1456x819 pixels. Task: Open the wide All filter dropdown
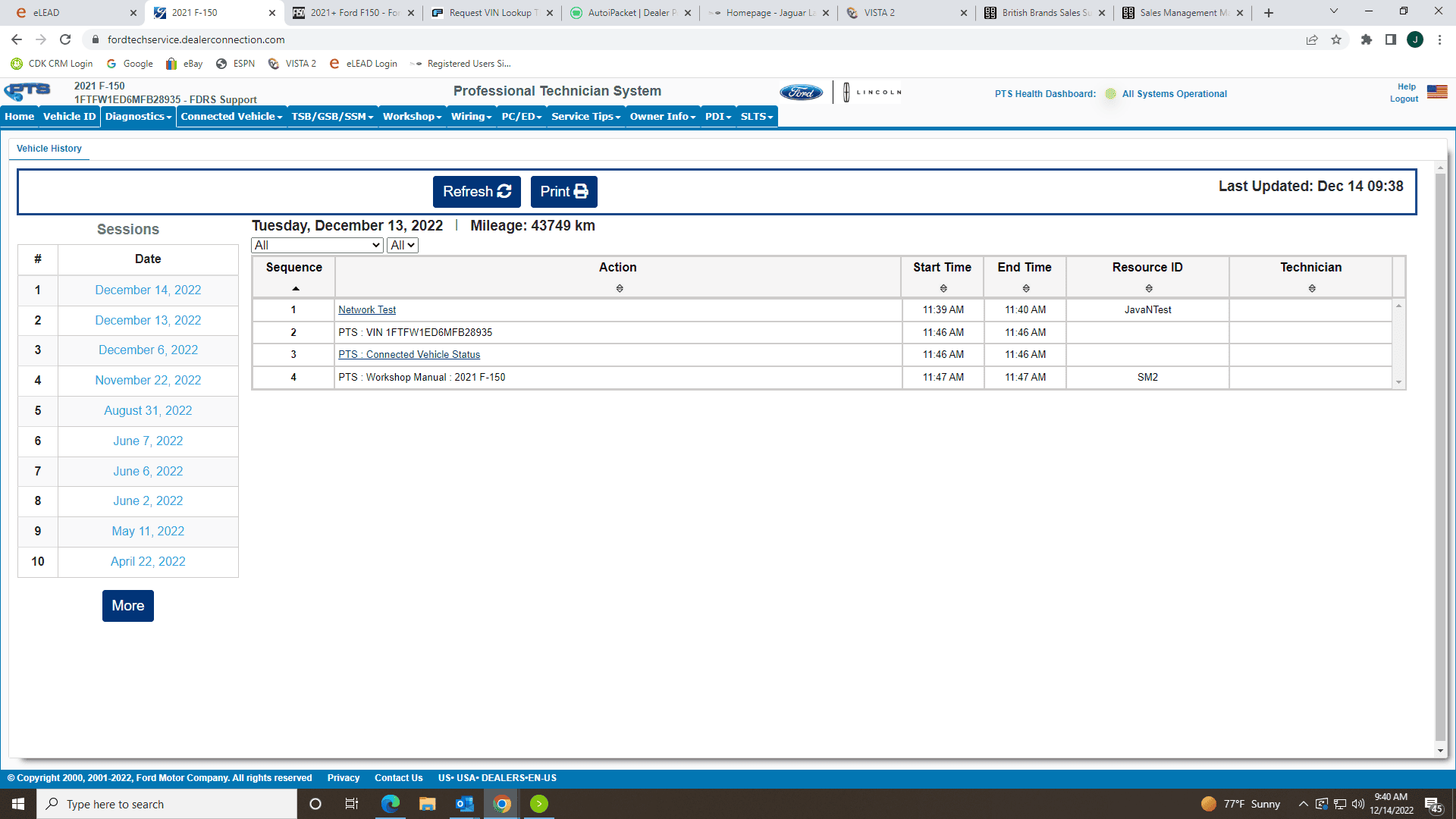(317, 245)
